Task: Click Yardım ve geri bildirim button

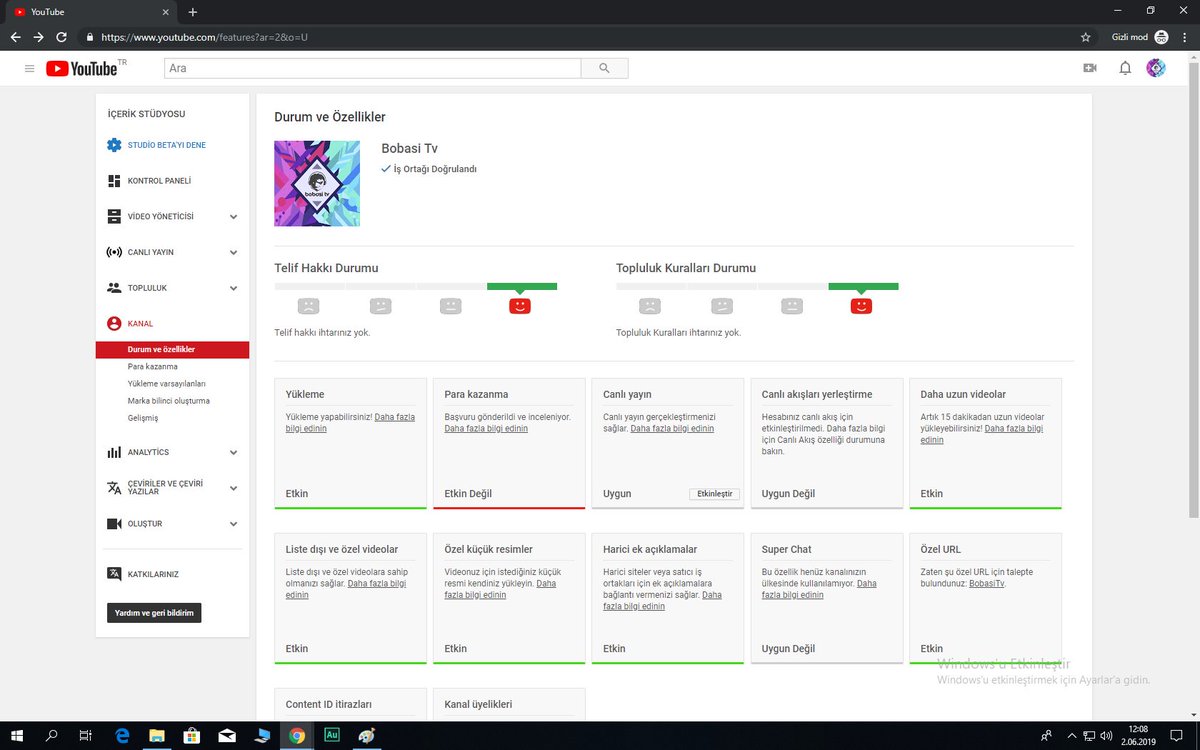Action: click(x=154, y=612)
